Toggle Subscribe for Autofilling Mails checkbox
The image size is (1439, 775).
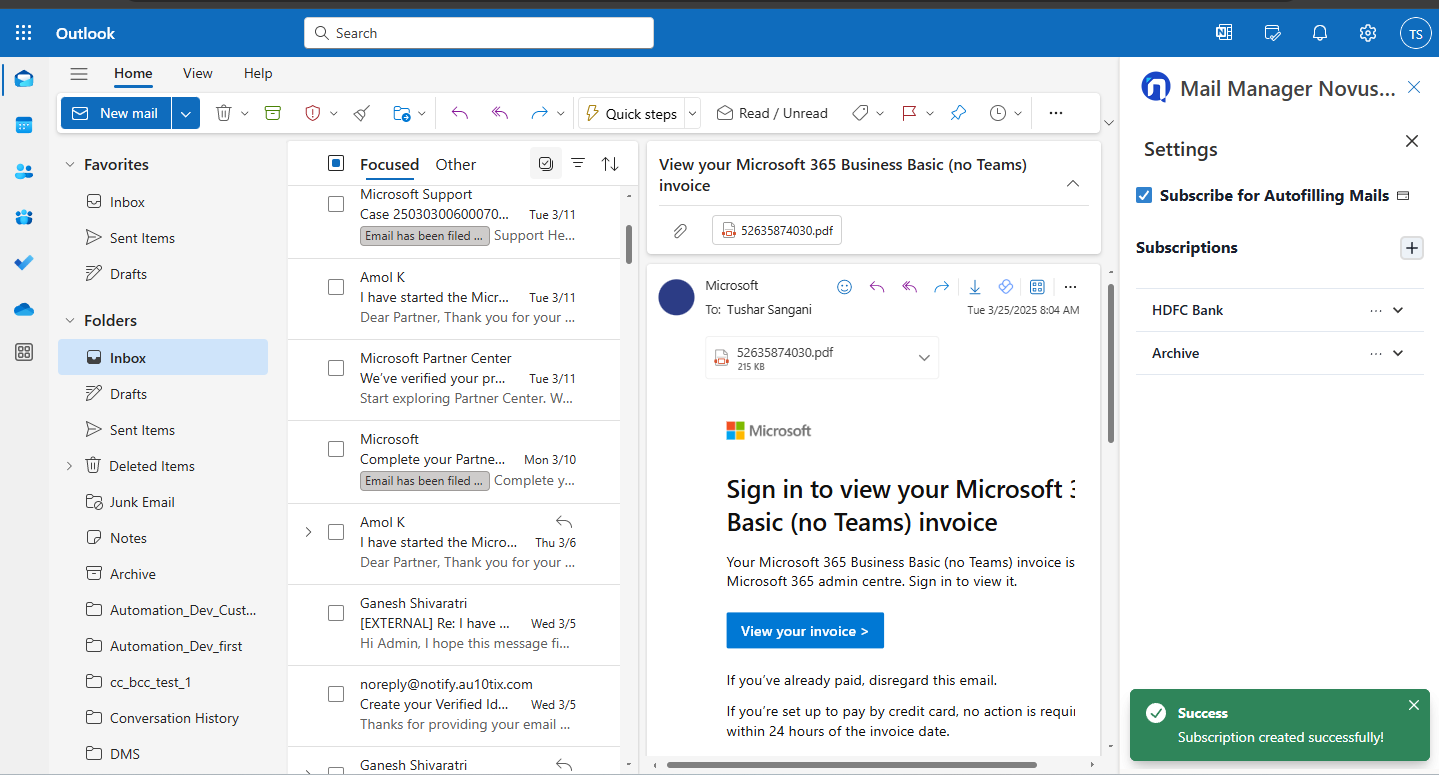tap(1144, 195)
